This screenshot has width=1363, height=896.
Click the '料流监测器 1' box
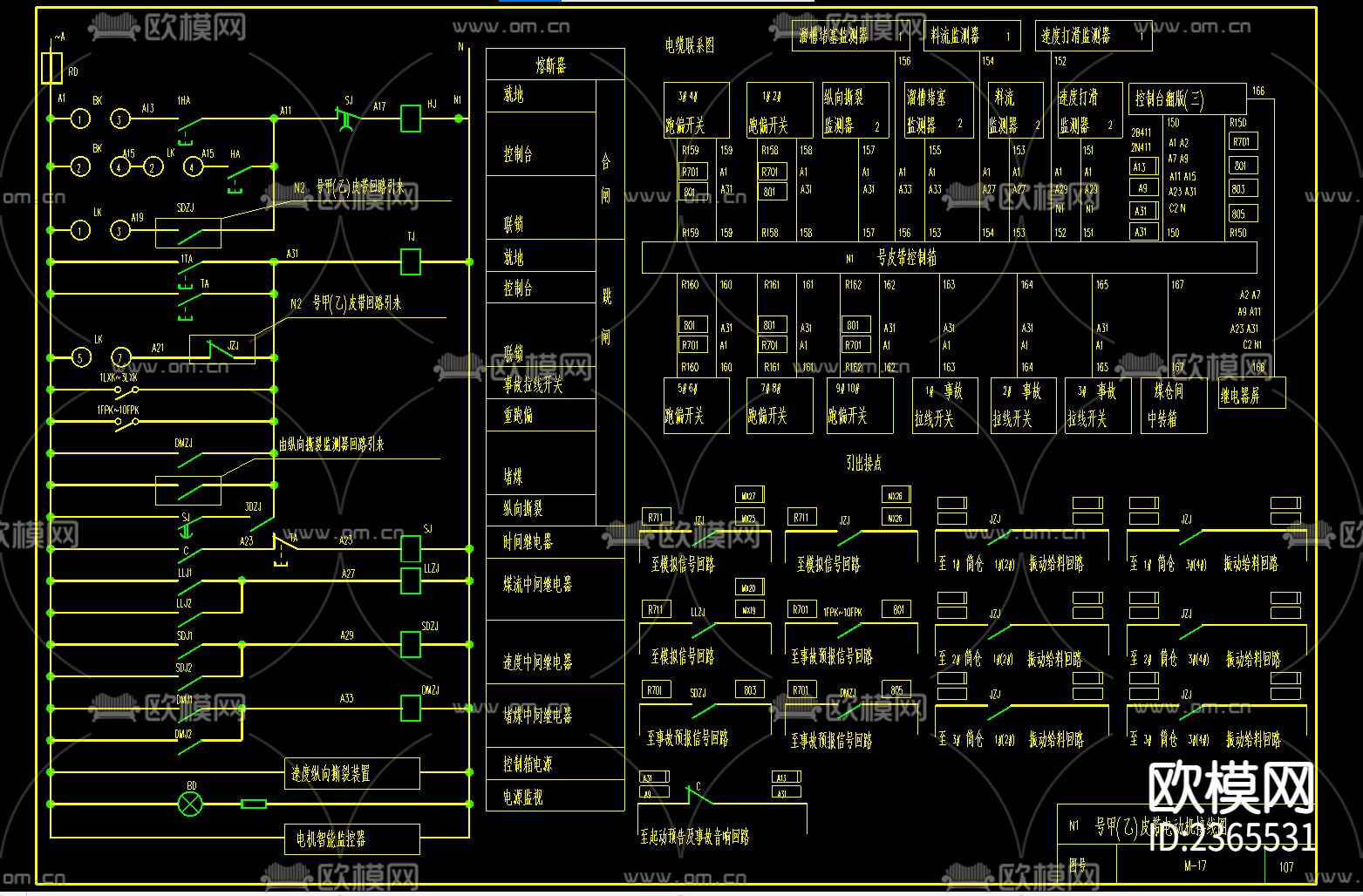tap(972, 36)
